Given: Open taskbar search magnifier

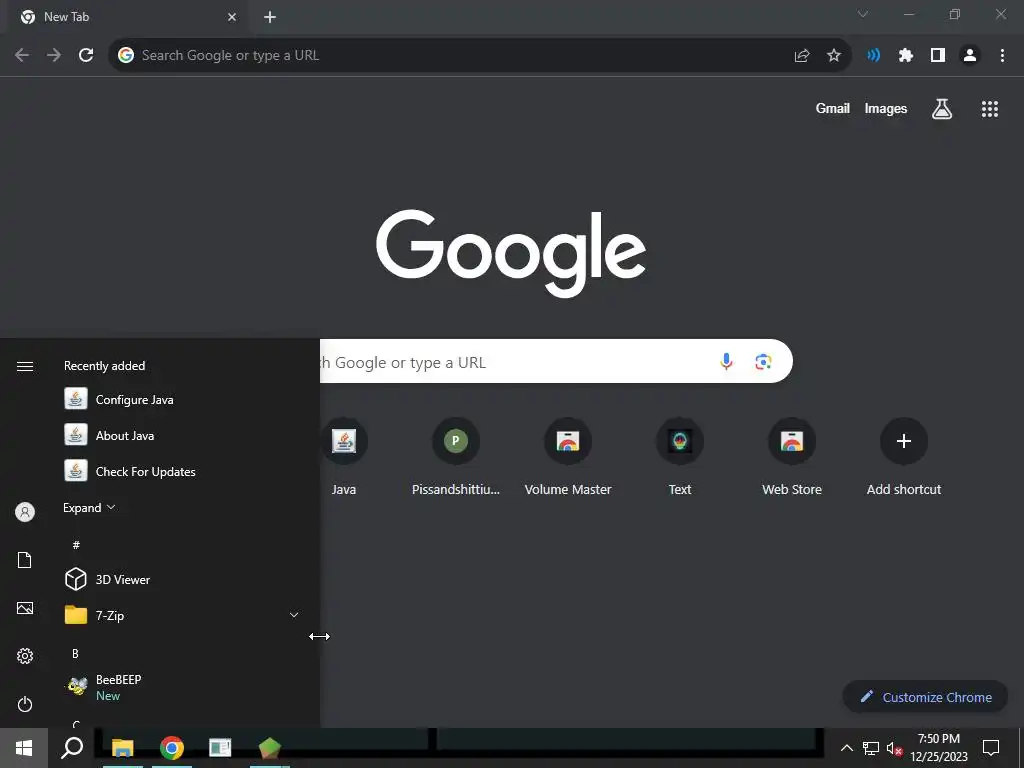Looking at the screenshot, I should click(x=72, y=748).
